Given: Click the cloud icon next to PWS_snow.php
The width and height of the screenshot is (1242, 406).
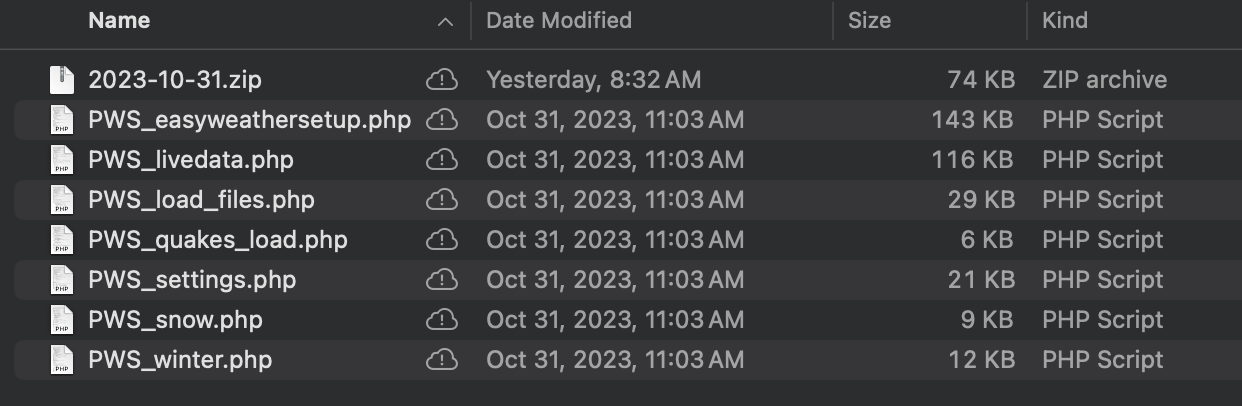Looking at the screenshot, I should 441,320.
